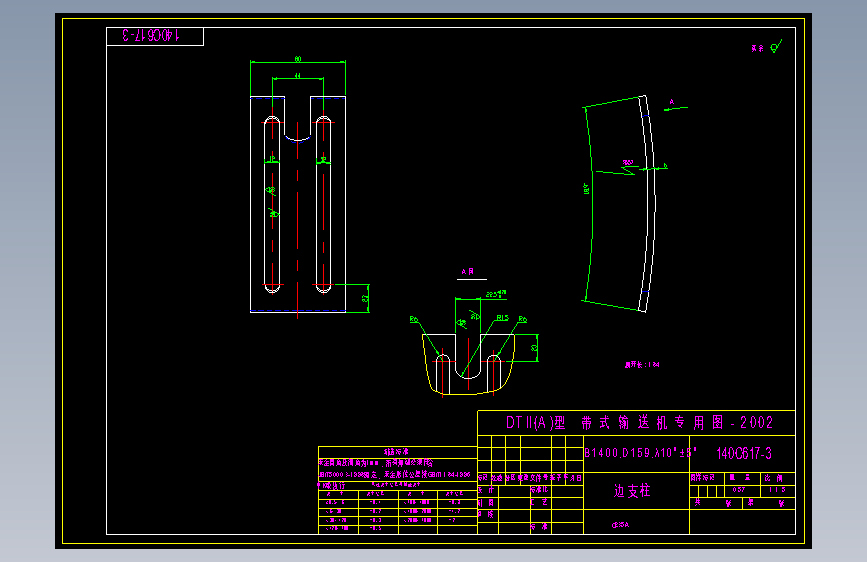Select the 工艺 cell in title block

539,502
